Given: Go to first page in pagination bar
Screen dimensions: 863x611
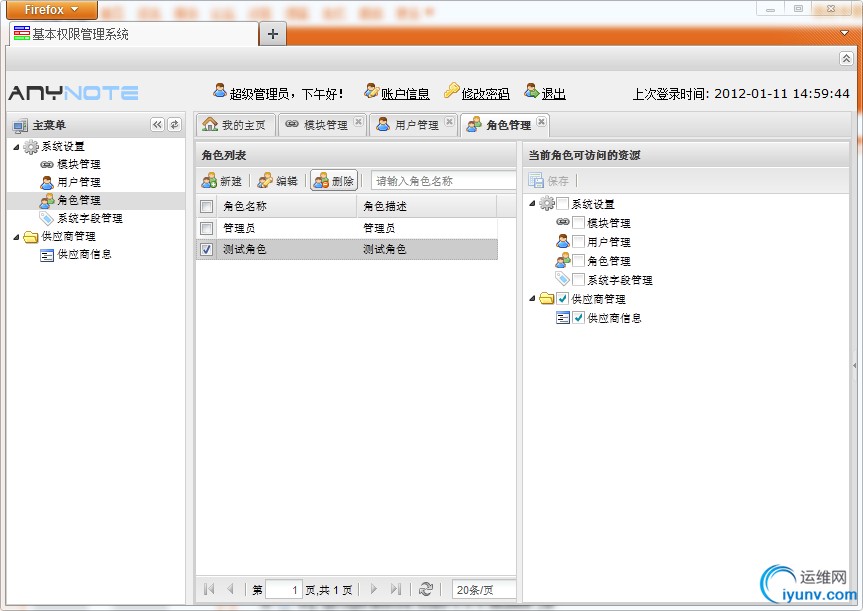Looking at the screenshot, I should click(209, 589).
